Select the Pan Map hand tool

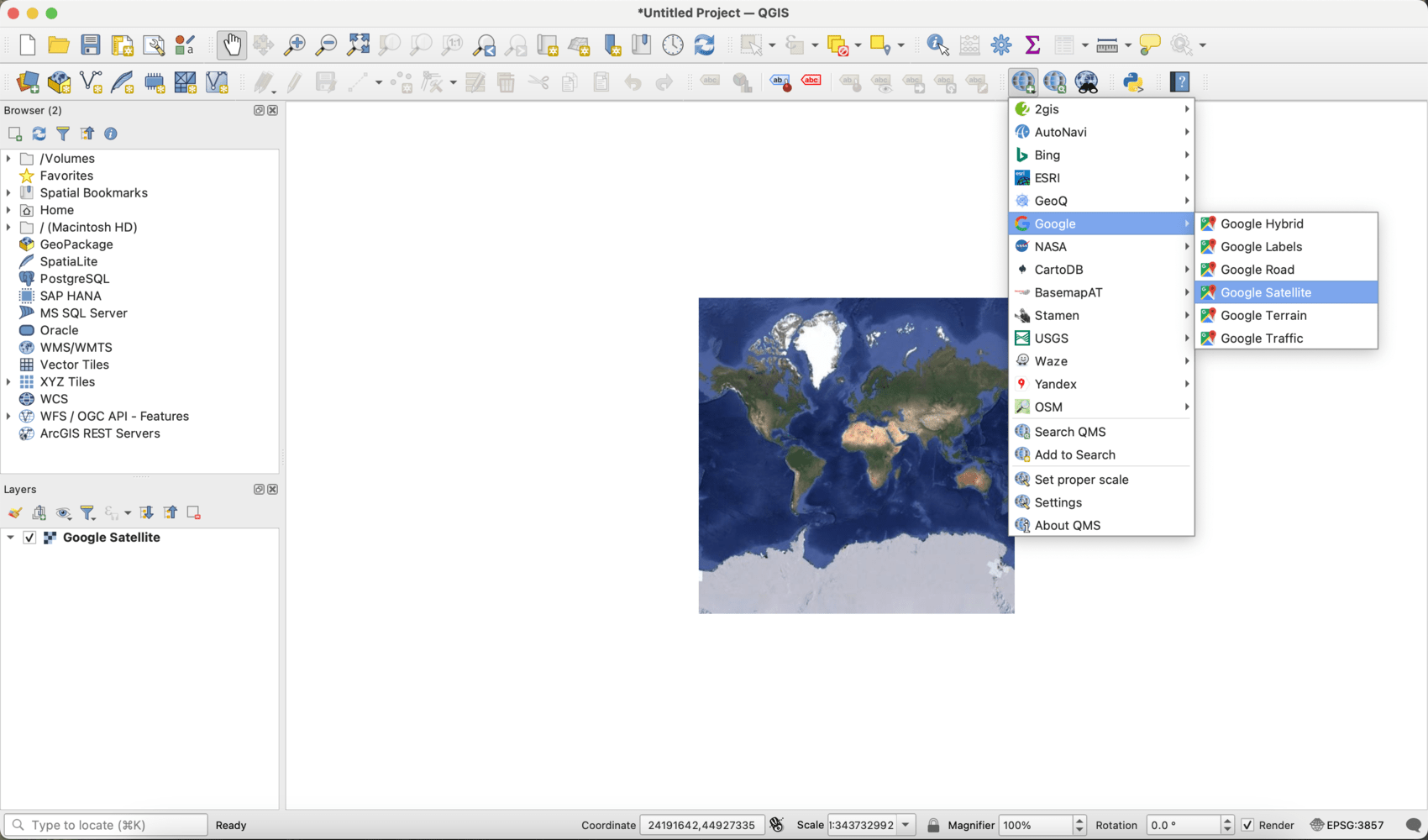coord(232,45)
